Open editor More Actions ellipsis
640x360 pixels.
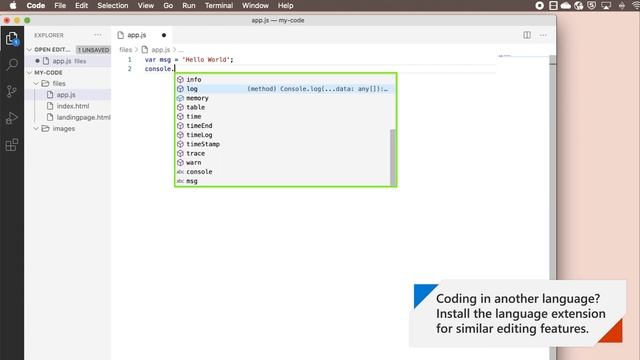click(x=543, y=35)
